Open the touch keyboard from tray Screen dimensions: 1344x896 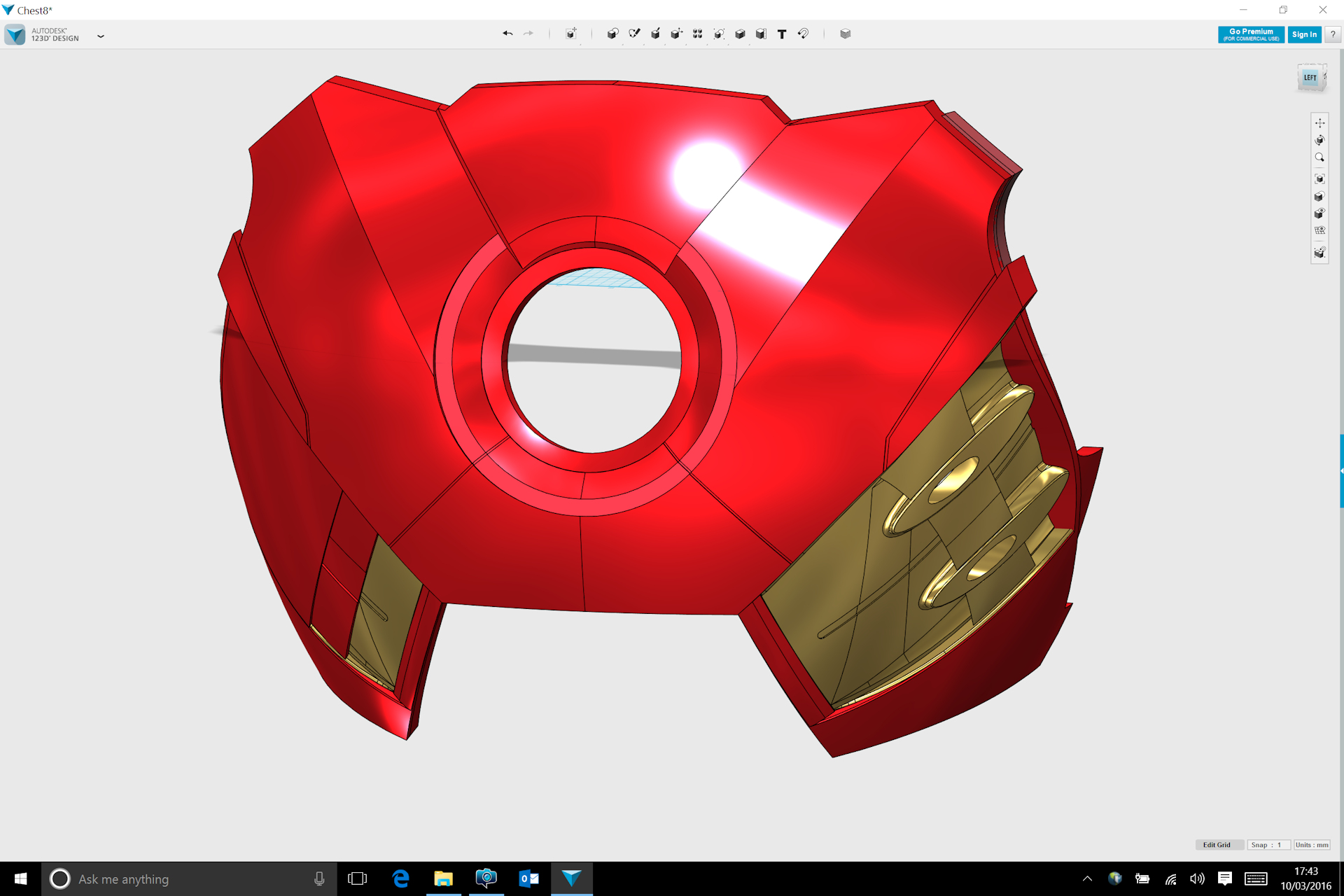click(1256, 878)
